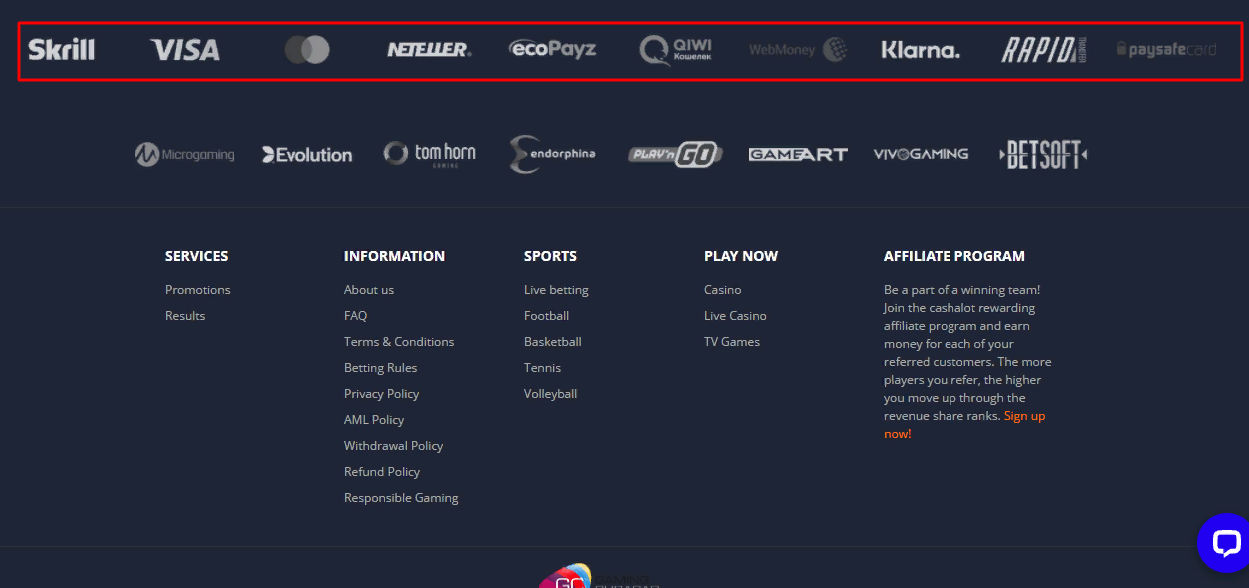The height and width of the screenshot is (588, 1249).
Task: Select the paysafecard logo
Action: tap(1166, 49)
